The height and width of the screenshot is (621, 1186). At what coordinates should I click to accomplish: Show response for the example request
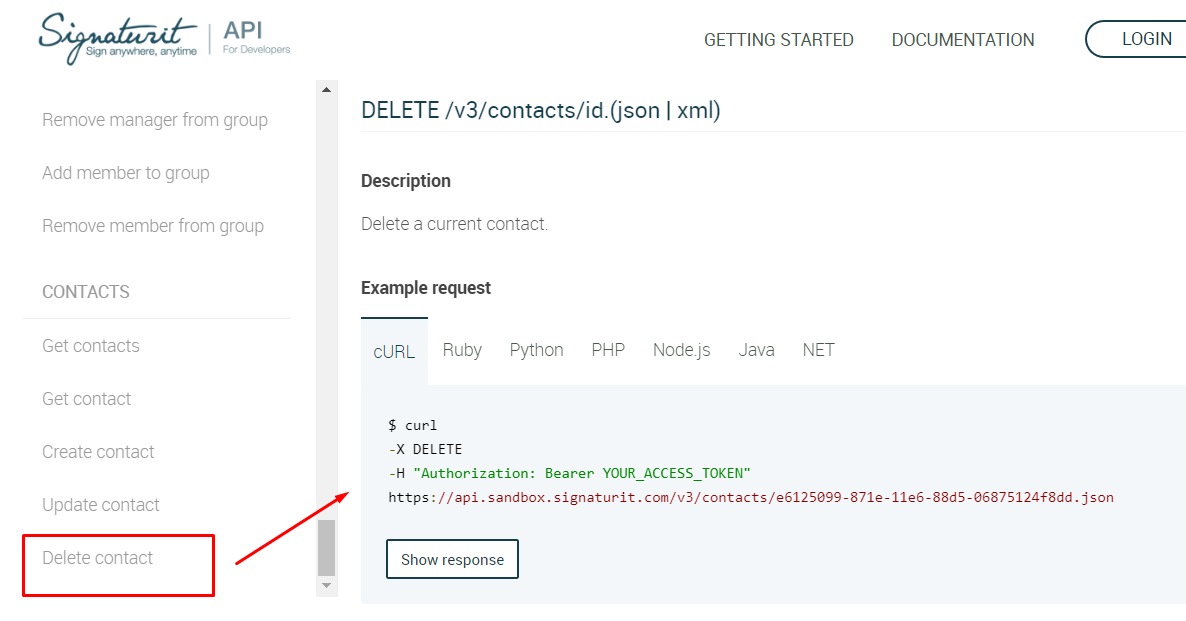452,560
